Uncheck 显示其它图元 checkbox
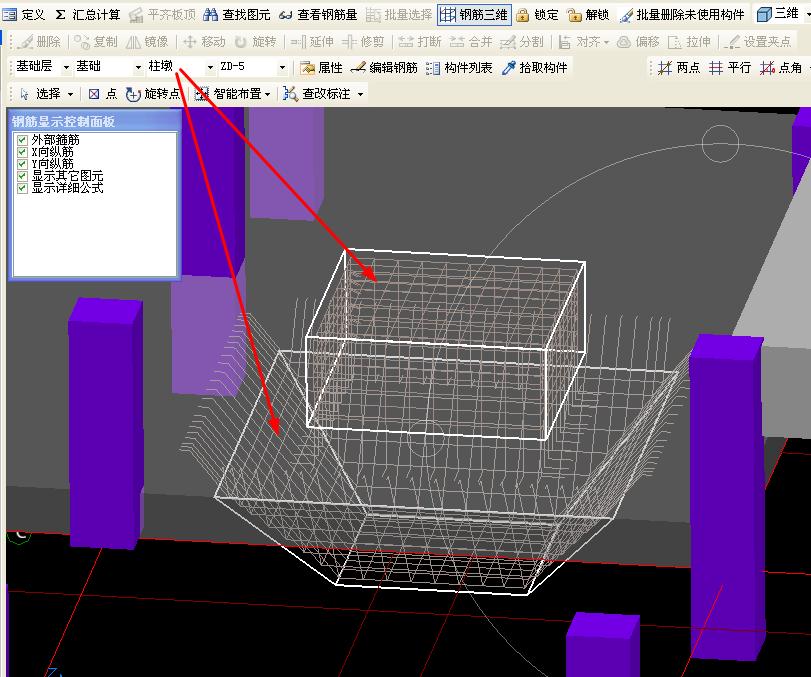 click(22, 176)
